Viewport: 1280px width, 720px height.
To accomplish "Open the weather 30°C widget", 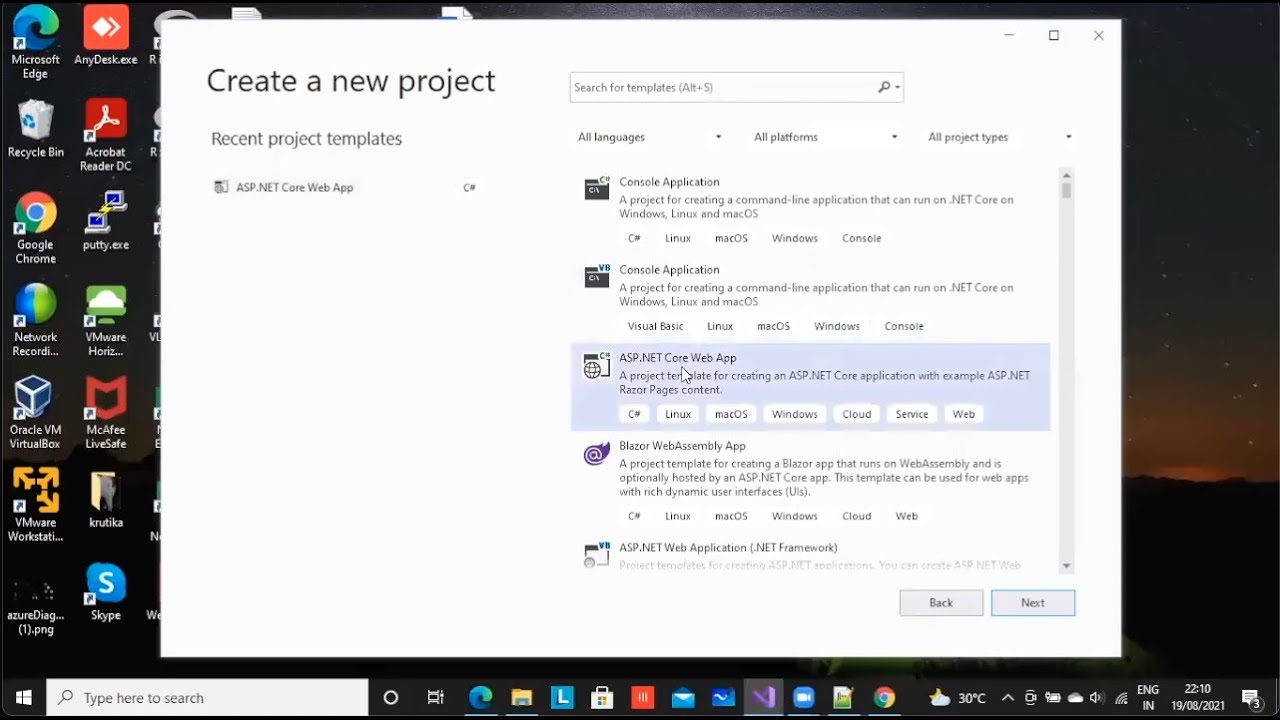I will tap(958, 698).
